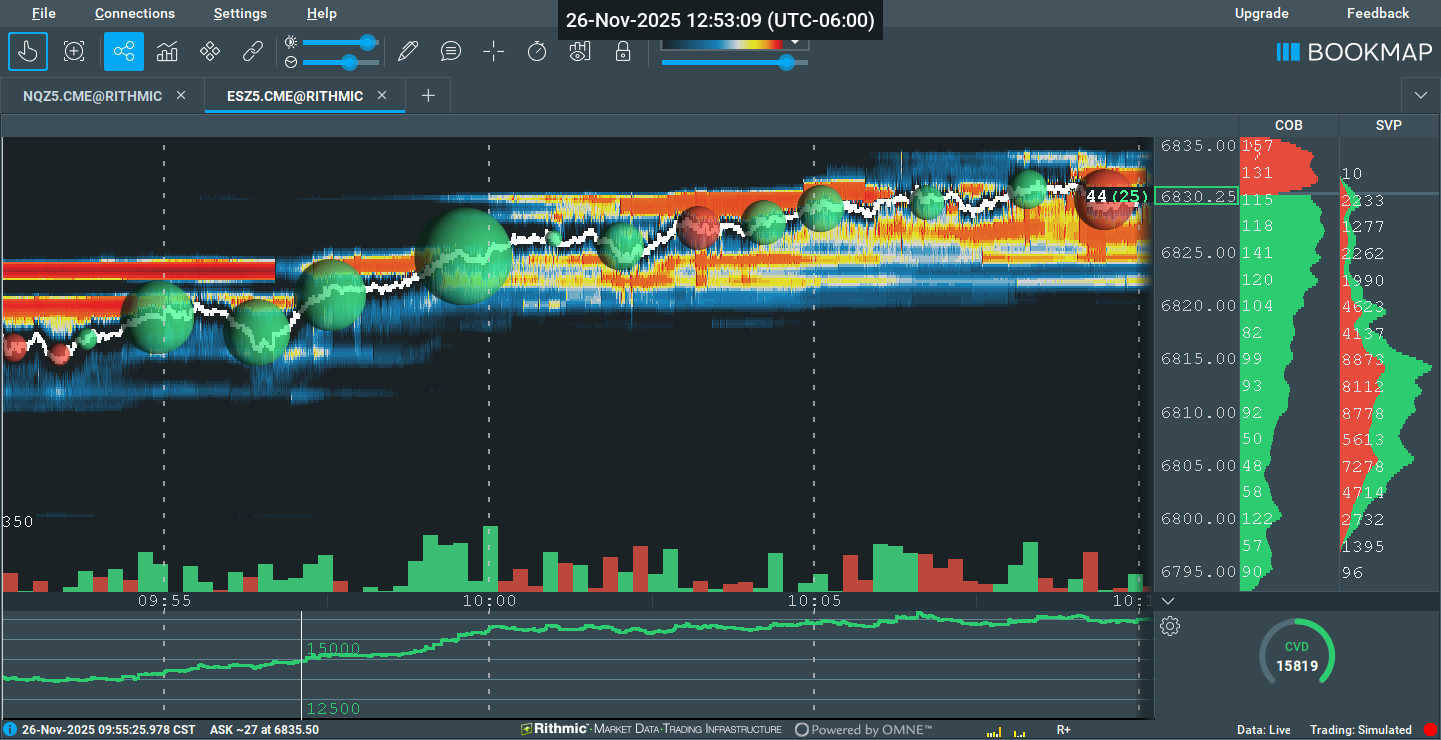1441x740 pixels.
Task: Select the hand pointer tool
Action: coord(28,51)
